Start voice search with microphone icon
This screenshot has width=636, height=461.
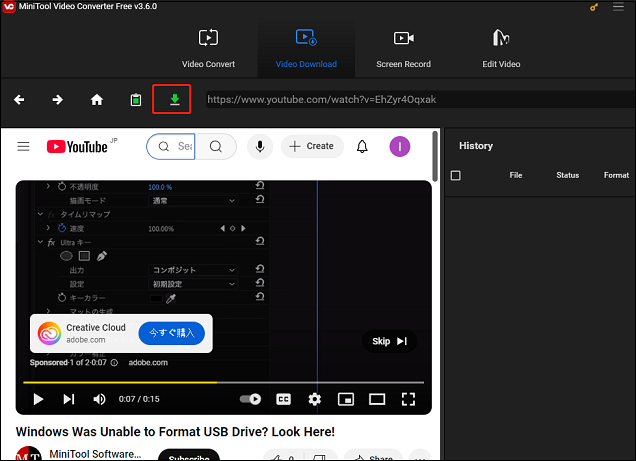coord(260,146)
